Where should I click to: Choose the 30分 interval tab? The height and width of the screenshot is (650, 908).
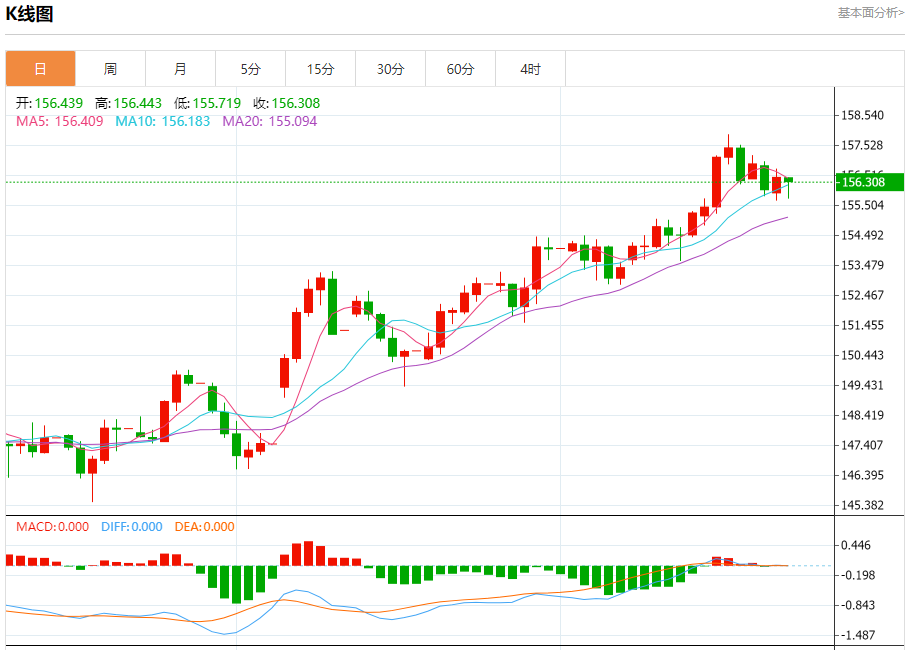pyautogui.click(x=390, y=69)
